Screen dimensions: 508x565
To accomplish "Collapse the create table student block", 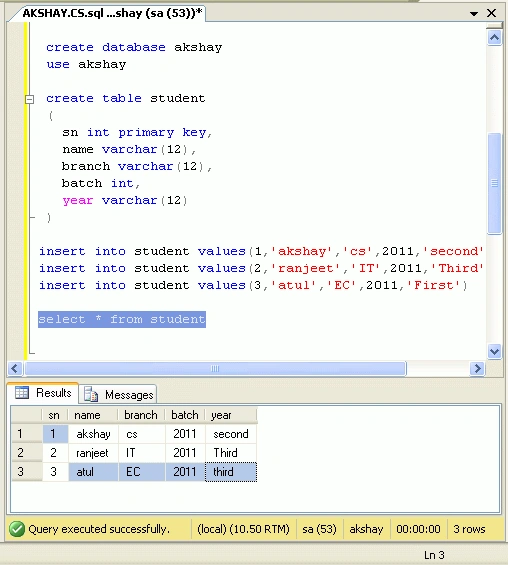I will [30, 99].
